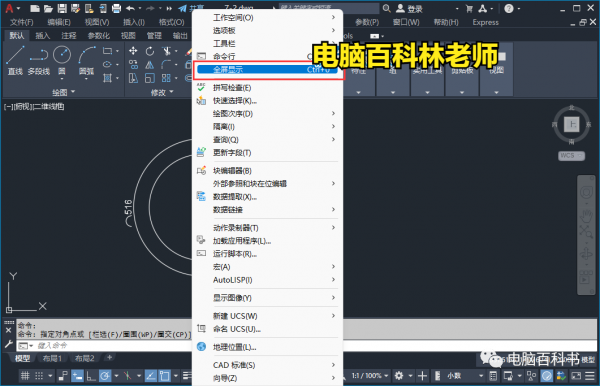Viewport: 600px width, 386px height.
Task: Pick the Move tool in the 修改 panel
Action: click(133, 51)
